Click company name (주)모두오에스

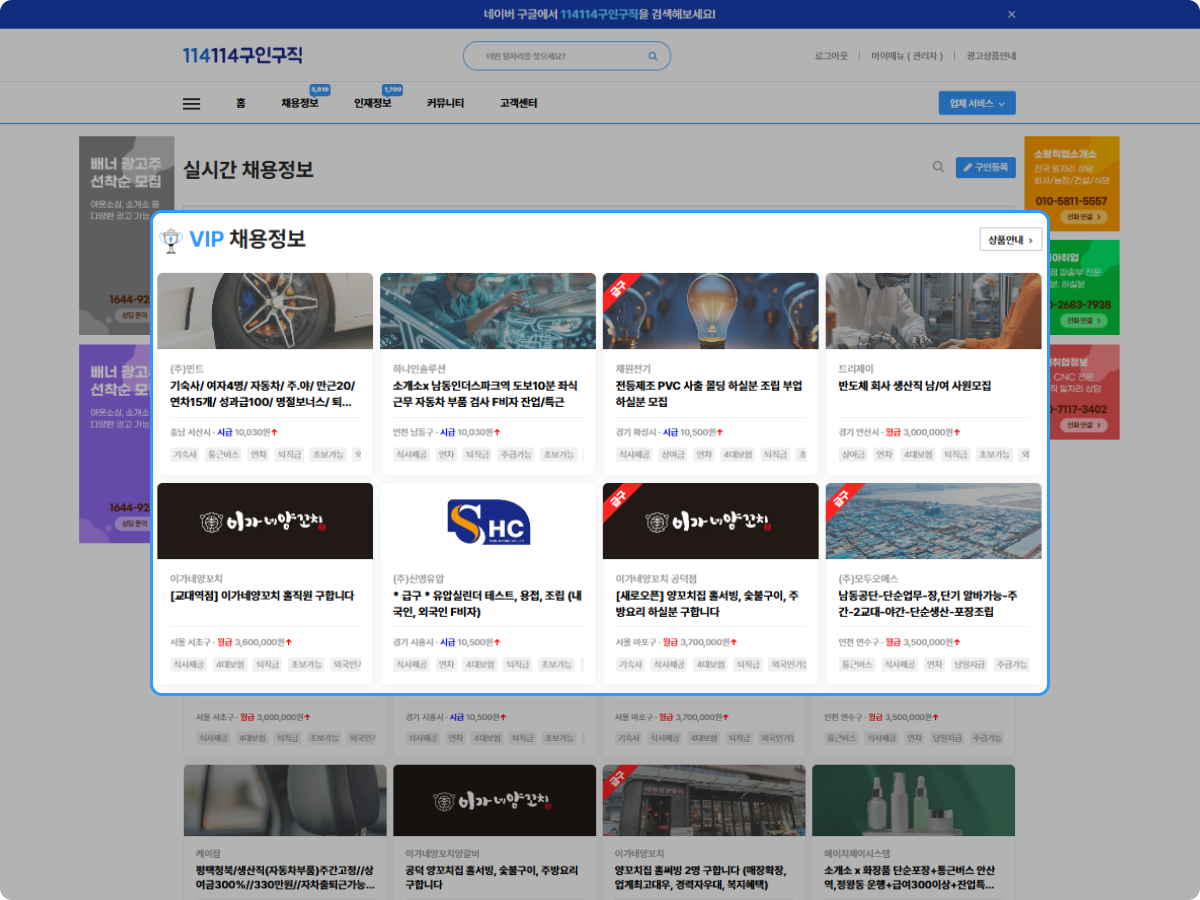[x=869, y=579]
